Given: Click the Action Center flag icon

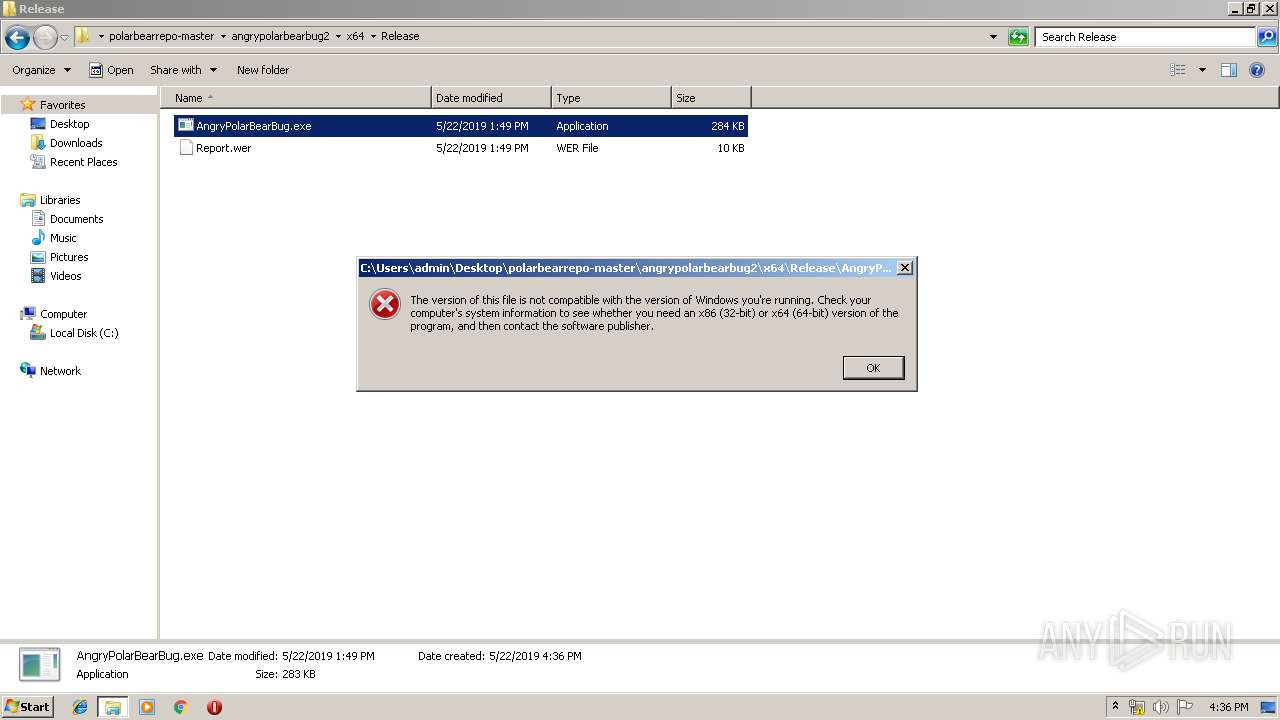Looking at the screenshot, I should (x=1185, y=707).
